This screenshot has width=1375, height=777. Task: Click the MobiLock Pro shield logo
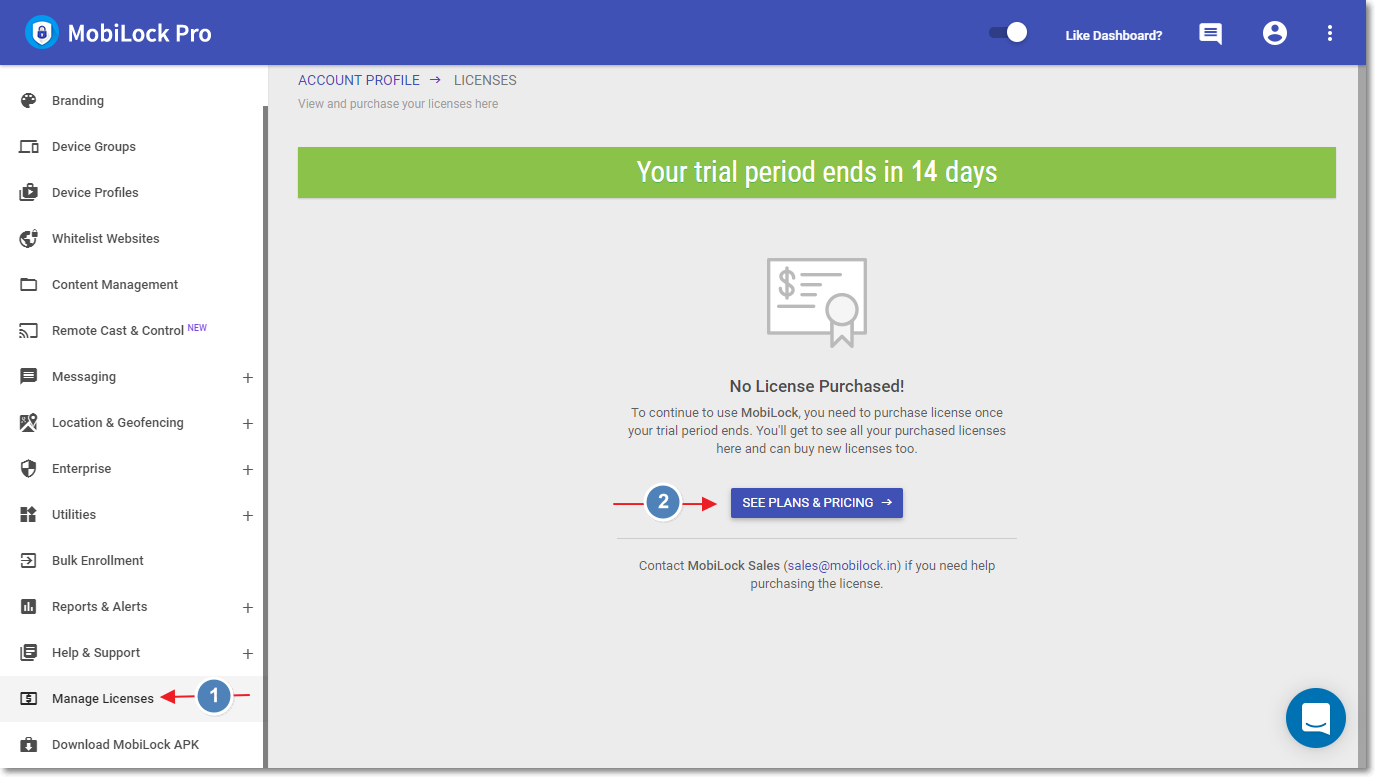point(42,32)
